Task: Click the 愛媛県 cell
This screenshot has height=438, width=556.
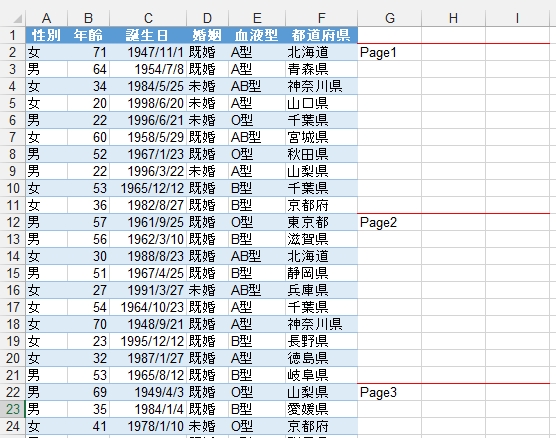Action: [322, 409]
